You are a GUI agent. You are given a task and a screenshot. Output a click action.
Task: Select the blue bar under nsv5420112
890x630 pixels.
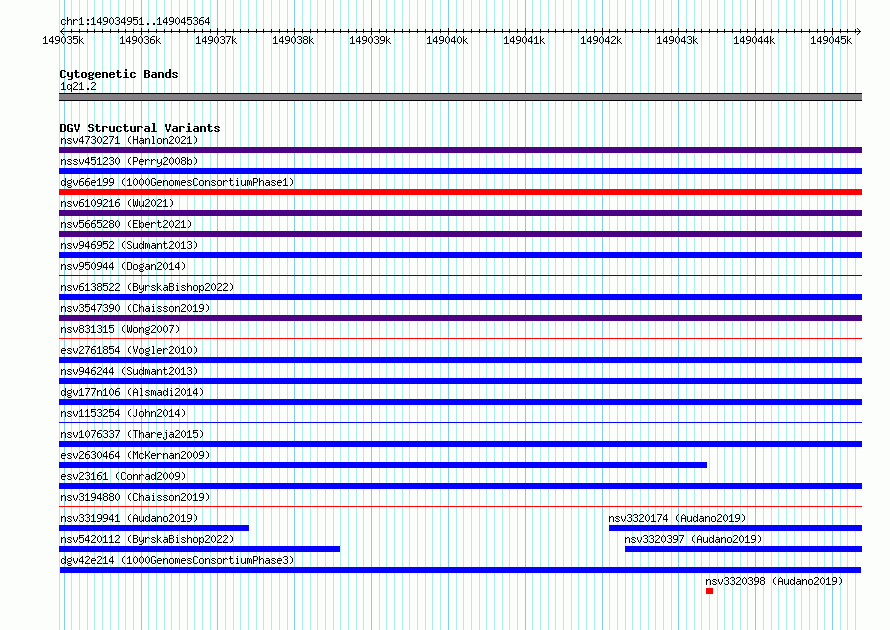(x=199, y=549)
